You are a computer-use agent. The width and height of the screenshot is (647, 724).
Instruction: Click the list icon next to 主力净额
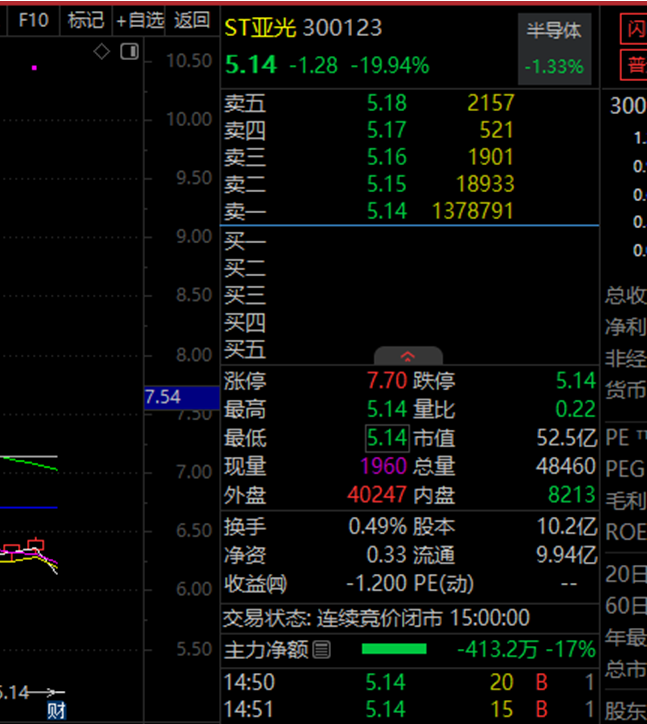point(321,650)
